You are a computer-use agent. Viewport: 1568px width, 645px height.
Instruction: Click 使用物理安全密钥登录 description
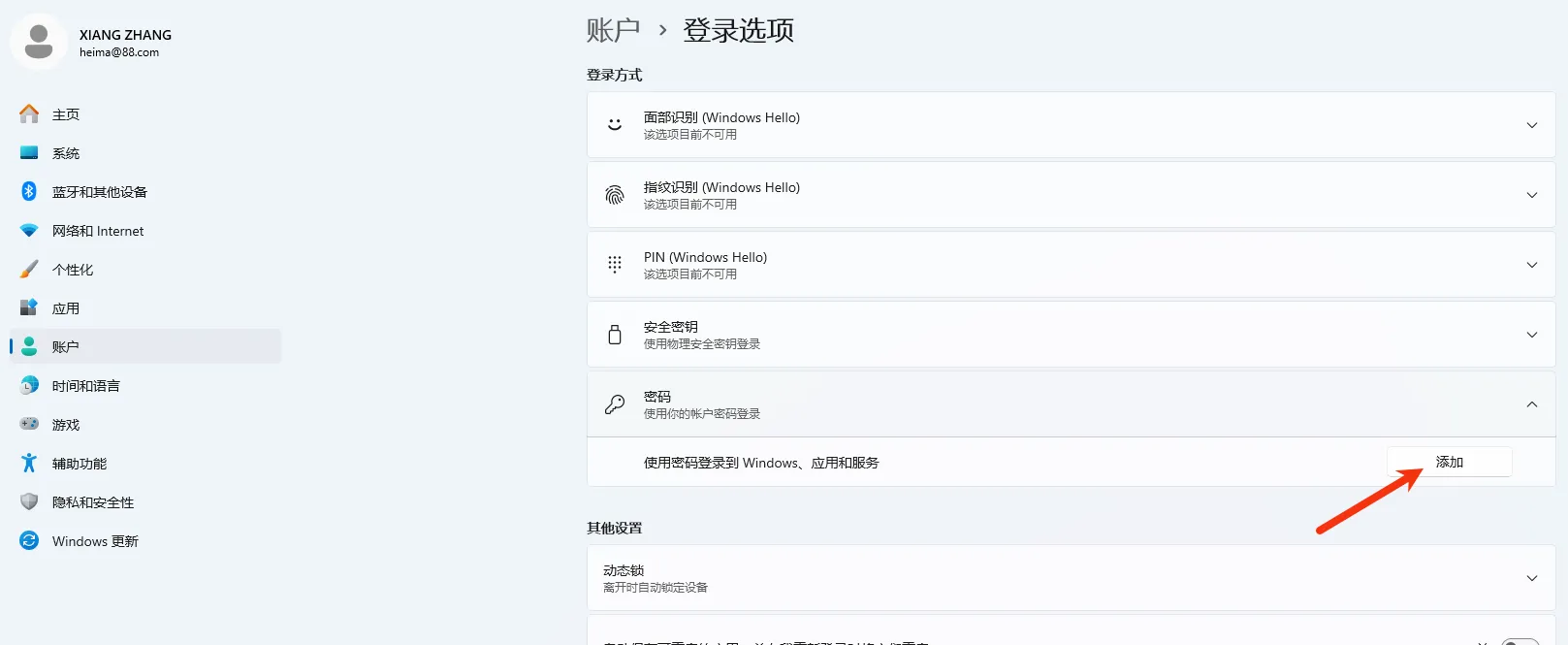click(702, 344)
